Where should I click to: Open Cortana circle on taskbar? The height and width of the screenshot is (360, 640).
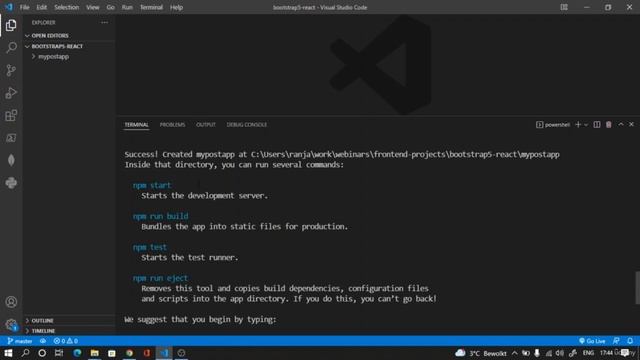pyautogui.click(x=42, y=353)
